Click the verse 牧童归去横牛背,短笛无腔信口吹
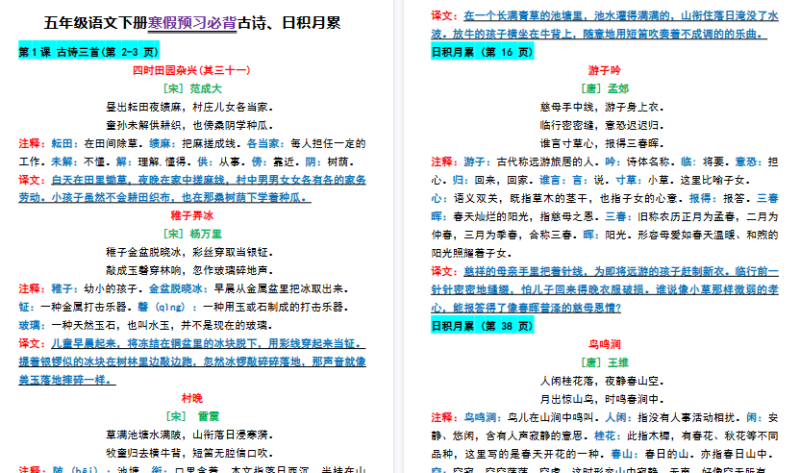800x473 pixels. (189, 453)
